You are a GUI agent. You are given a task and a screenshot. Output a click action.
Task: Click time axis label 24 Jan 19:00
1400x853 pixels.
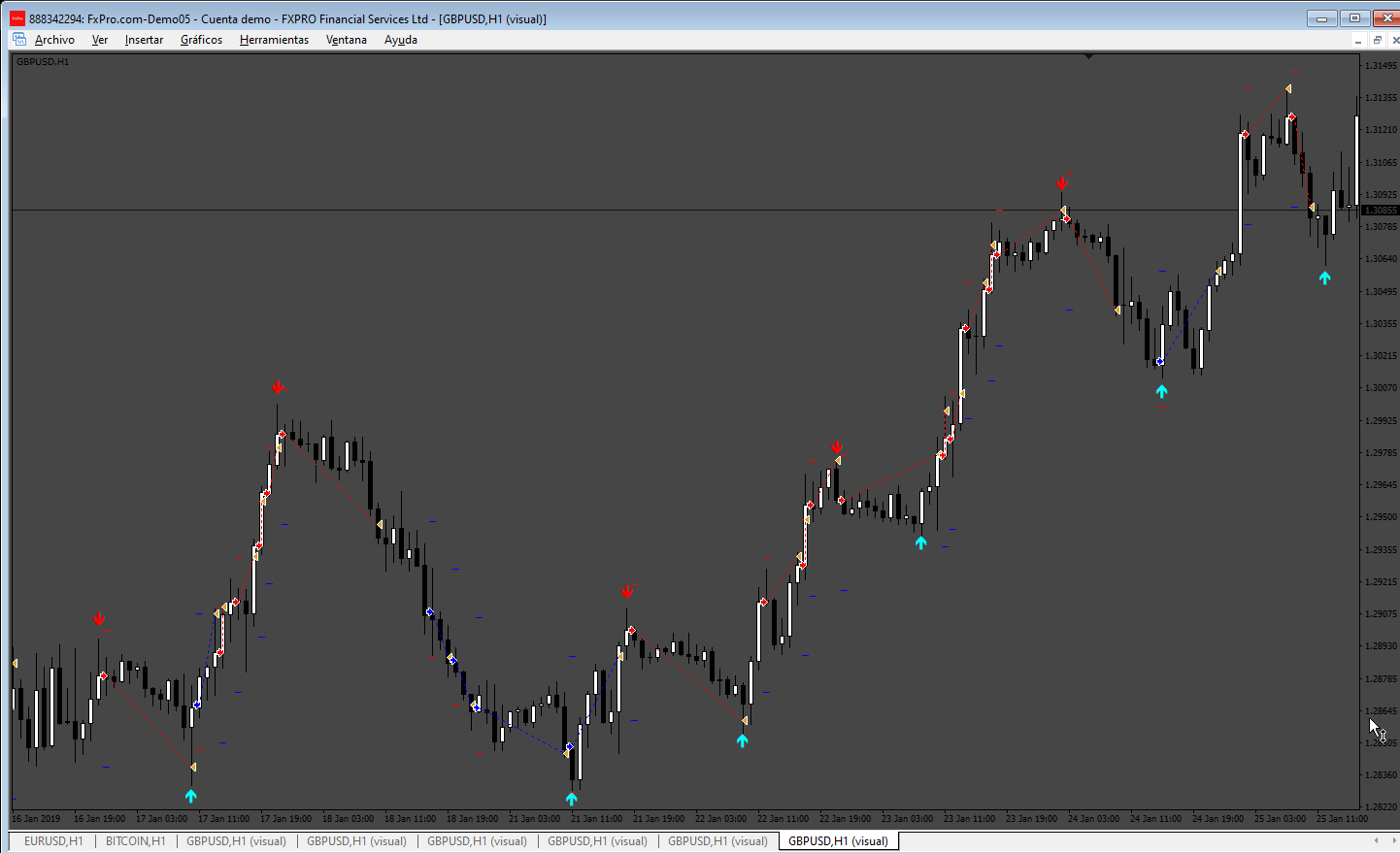click(1217, 819)
